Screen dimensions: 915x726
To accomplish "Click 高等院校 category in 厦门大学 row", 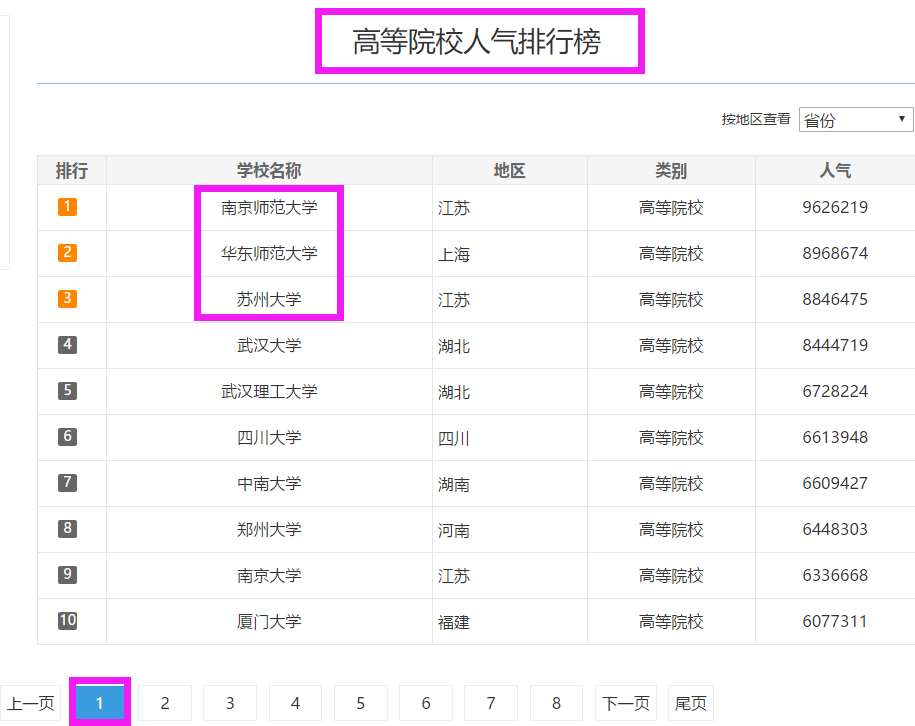I will 671,622.
